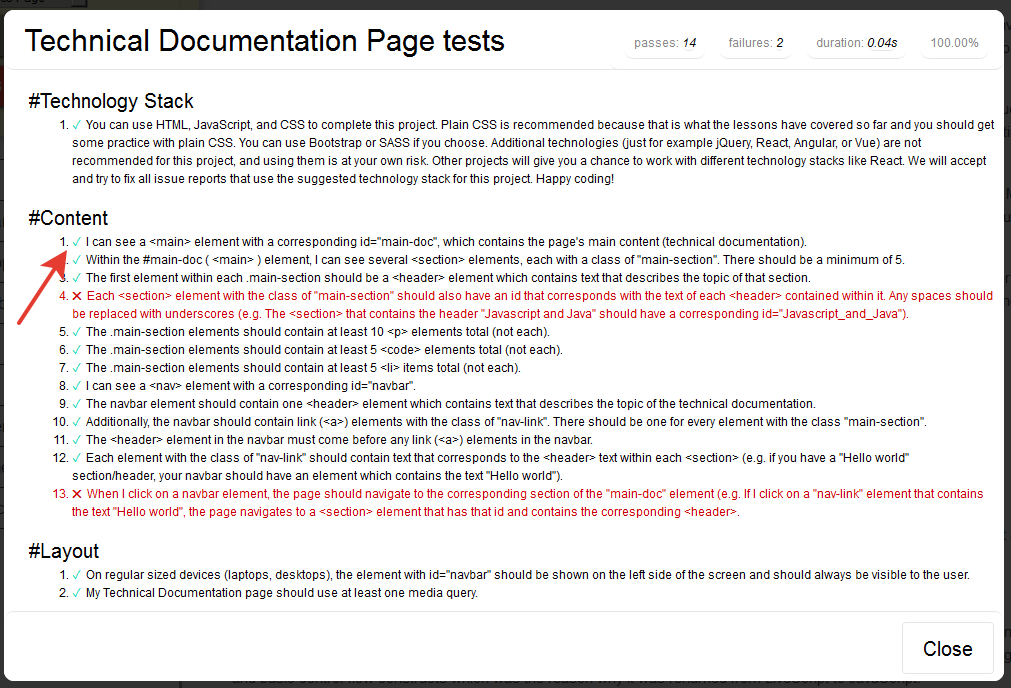Click the 100.00% percentage pill
The image size is (1011, 688).
tap(953, 43)
